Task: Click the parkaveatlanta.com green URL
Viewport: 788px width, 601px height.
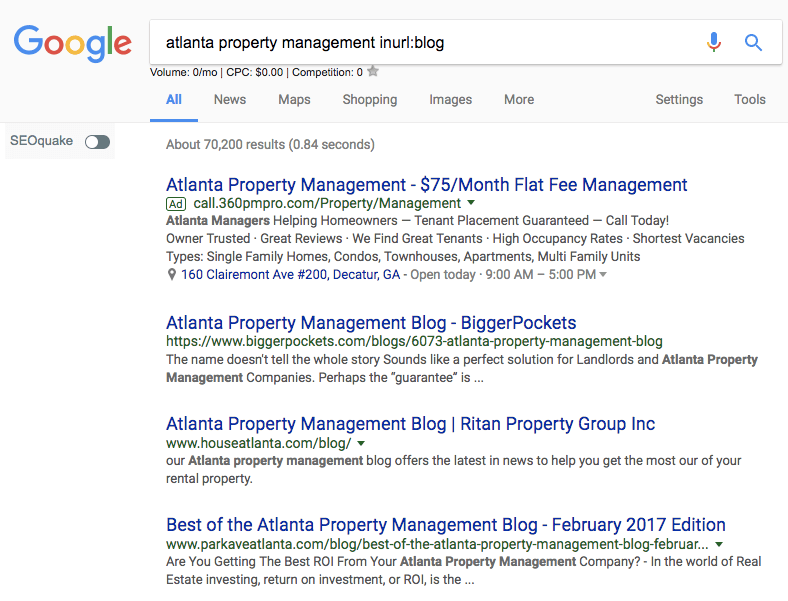Action: tap(437, 544)
